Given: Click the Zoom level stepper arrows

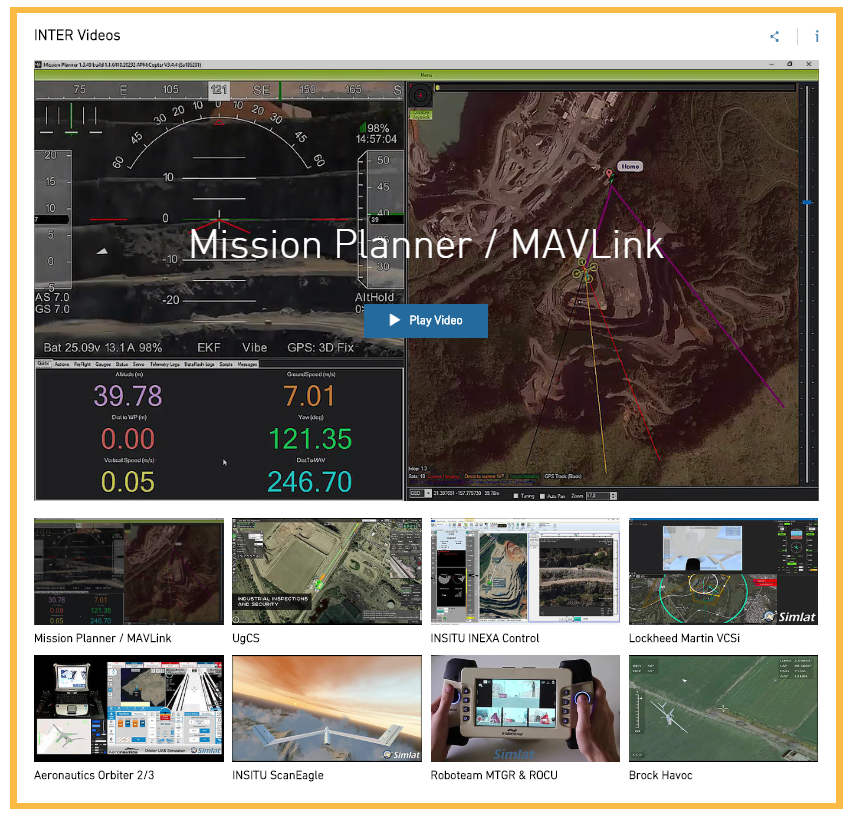Looking at the screenshot, I should point(613,495).
